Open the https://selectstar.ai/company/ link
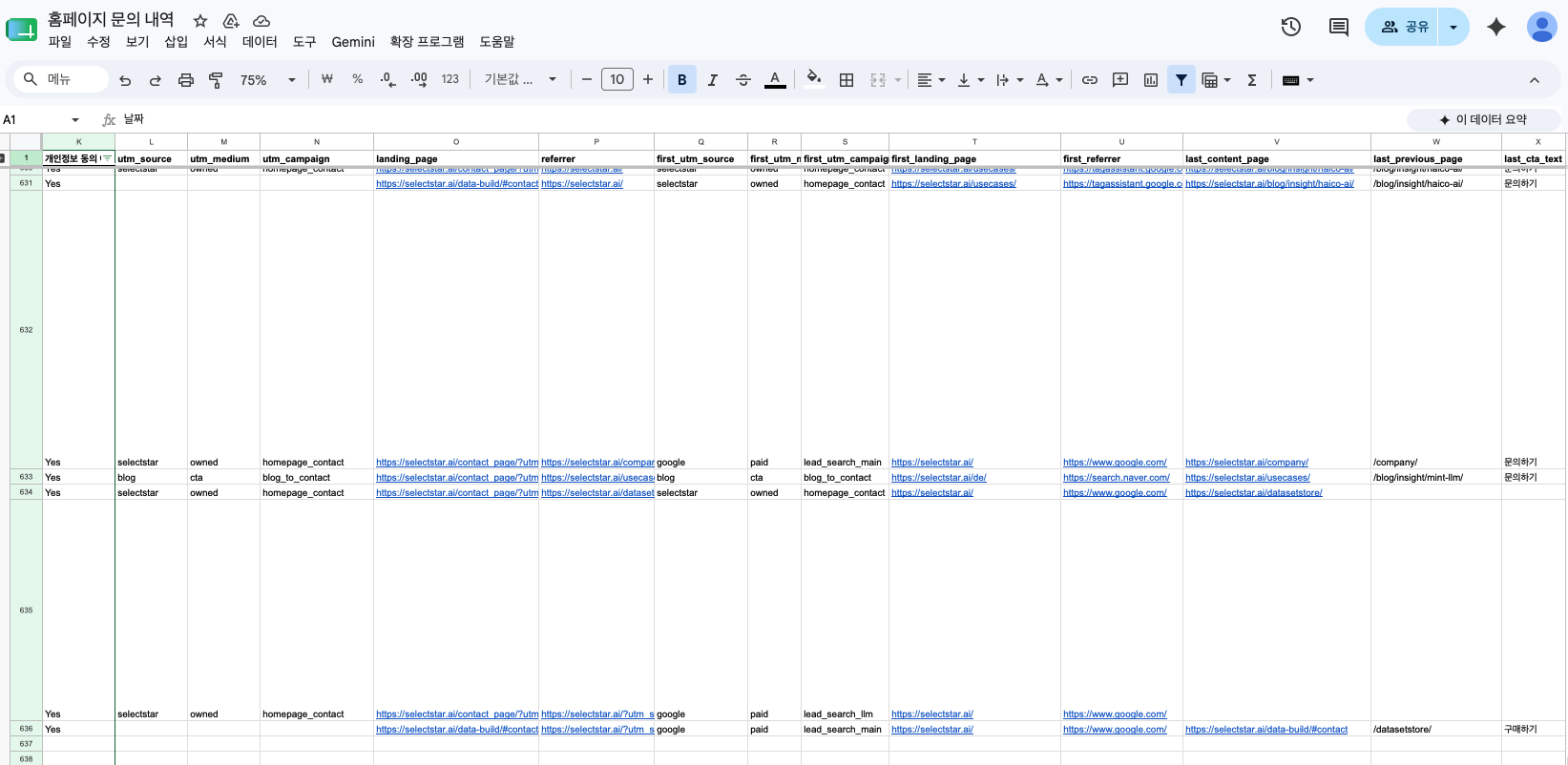Viewport: 1568px width, 765px height. 1246,463
